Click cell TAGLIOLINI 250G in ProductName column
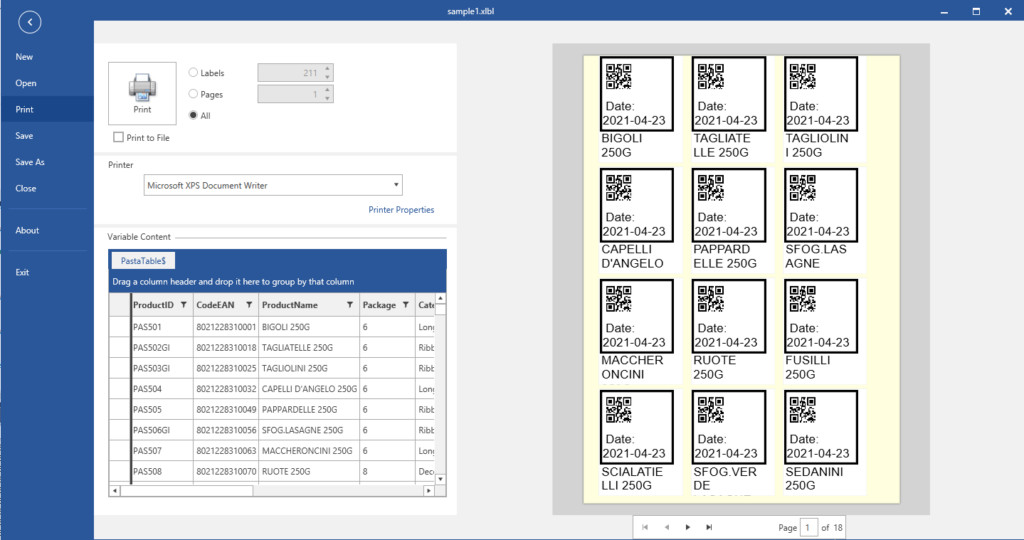 tap(309, 368)
